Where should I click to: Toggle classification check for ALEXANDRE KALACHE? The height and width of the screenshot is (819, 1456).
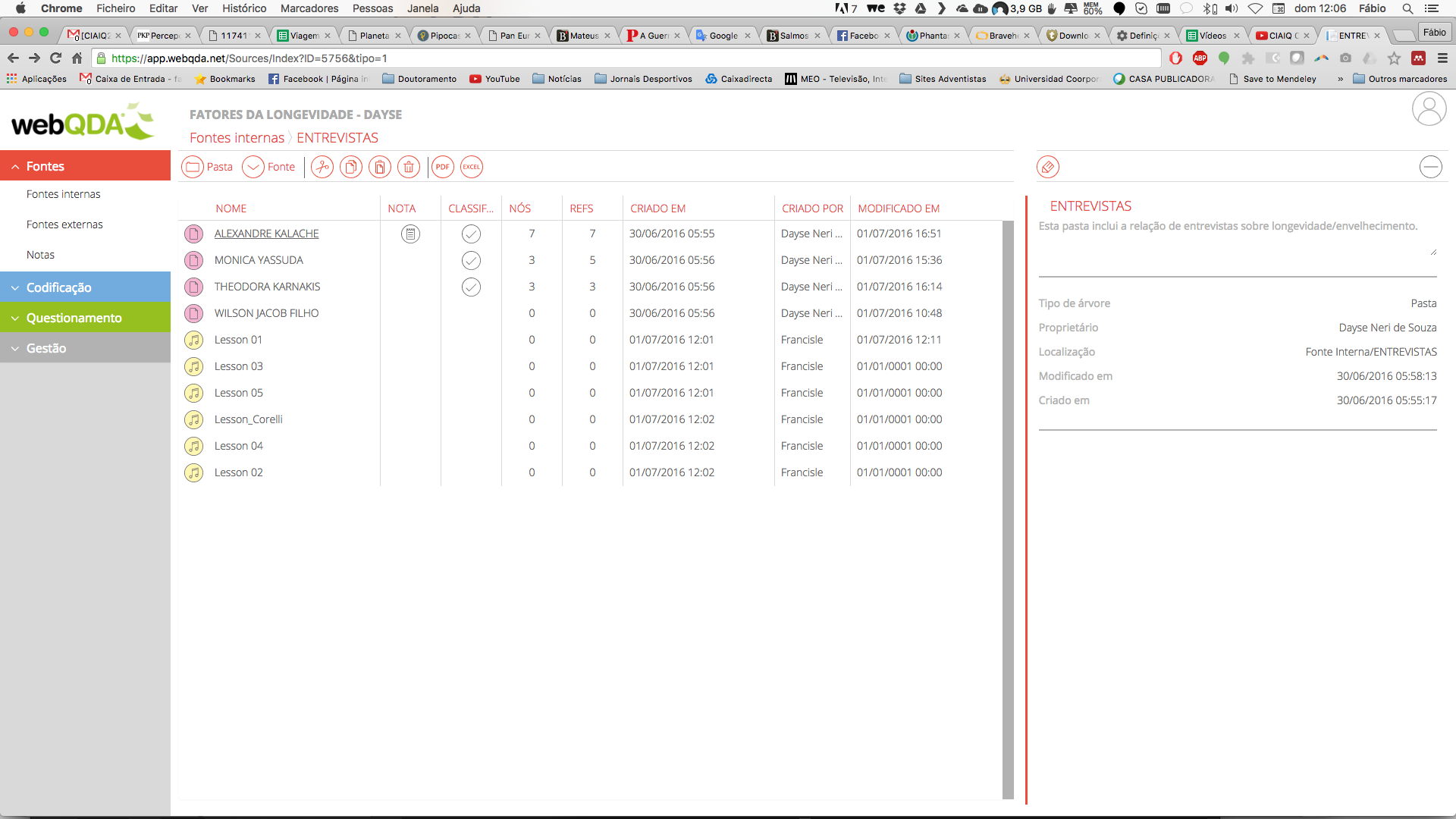click(x=471, y=234)
